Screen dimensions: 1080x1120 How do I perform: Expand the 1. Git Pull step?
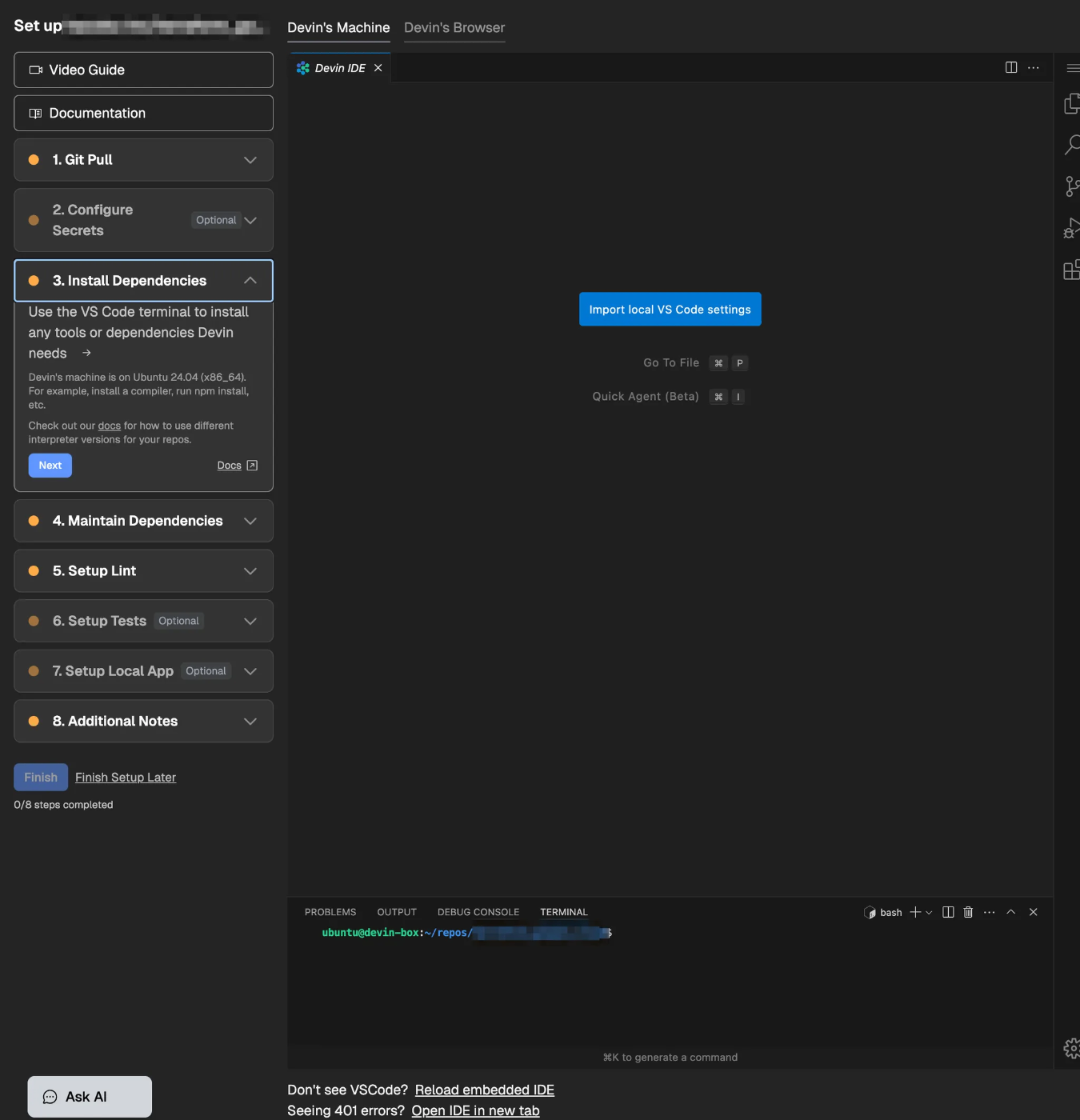[x=143, y=160]
